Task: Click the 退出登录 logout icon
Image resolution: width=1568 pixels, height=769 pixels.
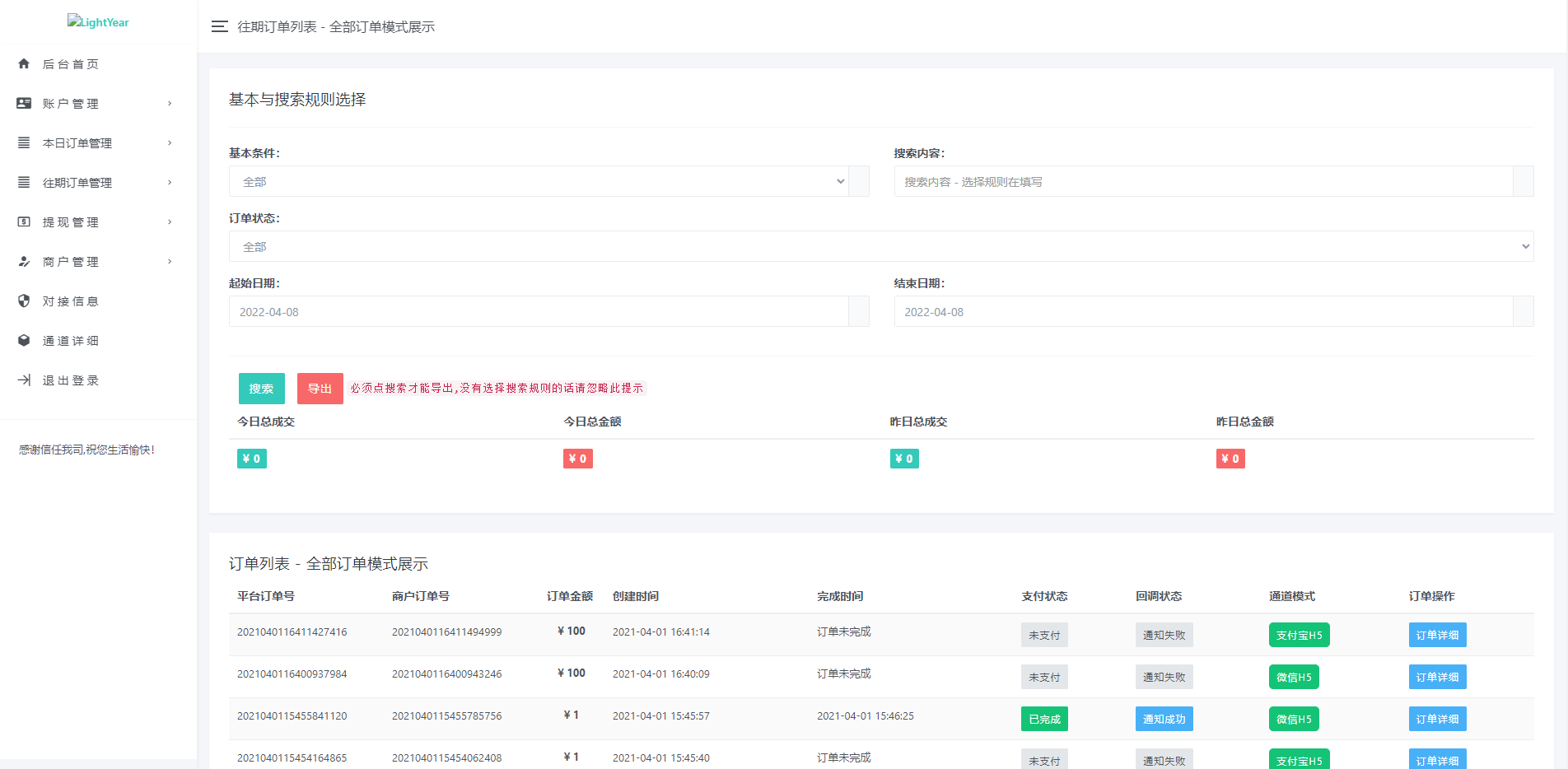Action: pos(23,380)
